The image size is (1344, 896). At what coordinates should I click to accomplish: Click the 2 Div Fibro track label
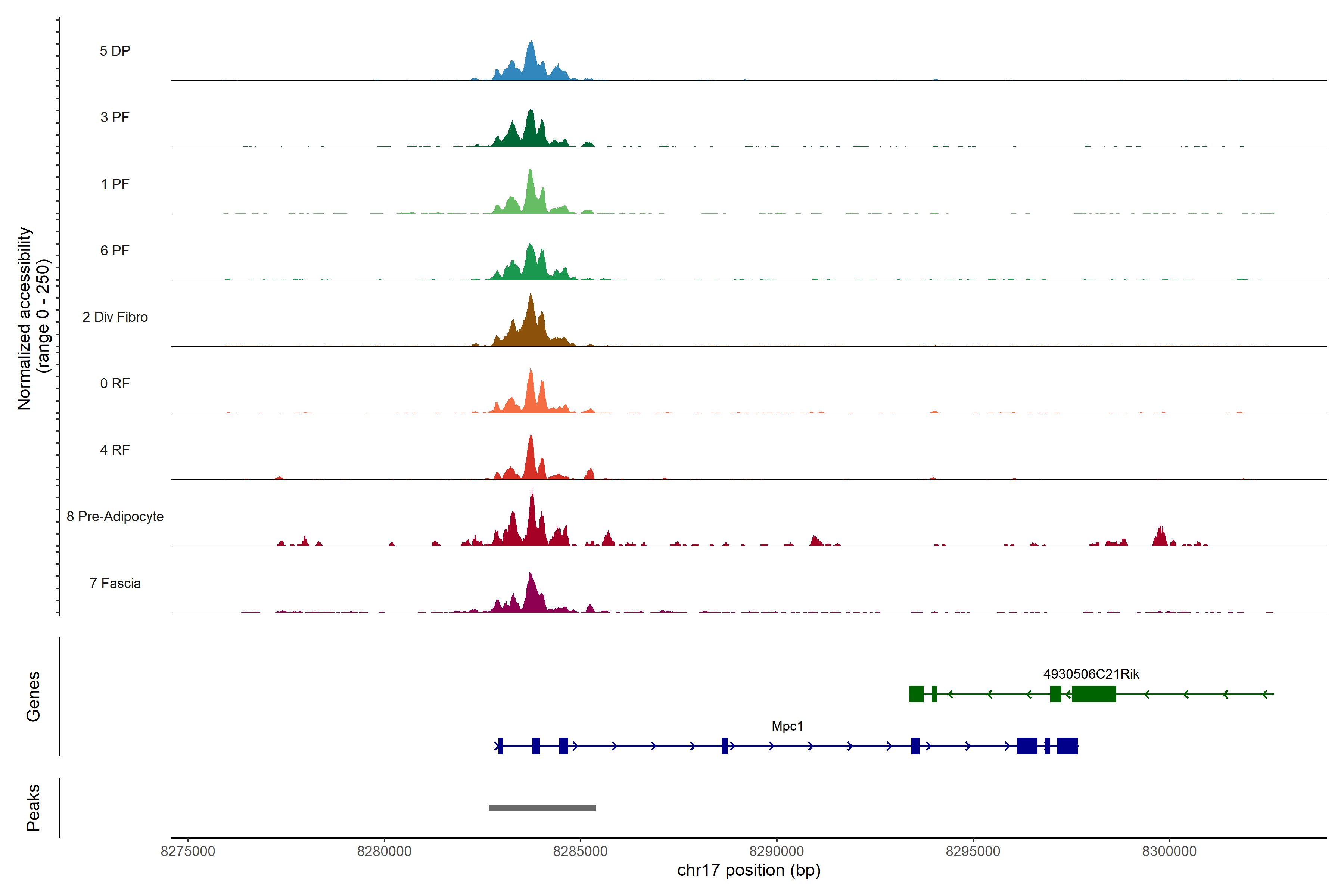(x=115, y=317)
